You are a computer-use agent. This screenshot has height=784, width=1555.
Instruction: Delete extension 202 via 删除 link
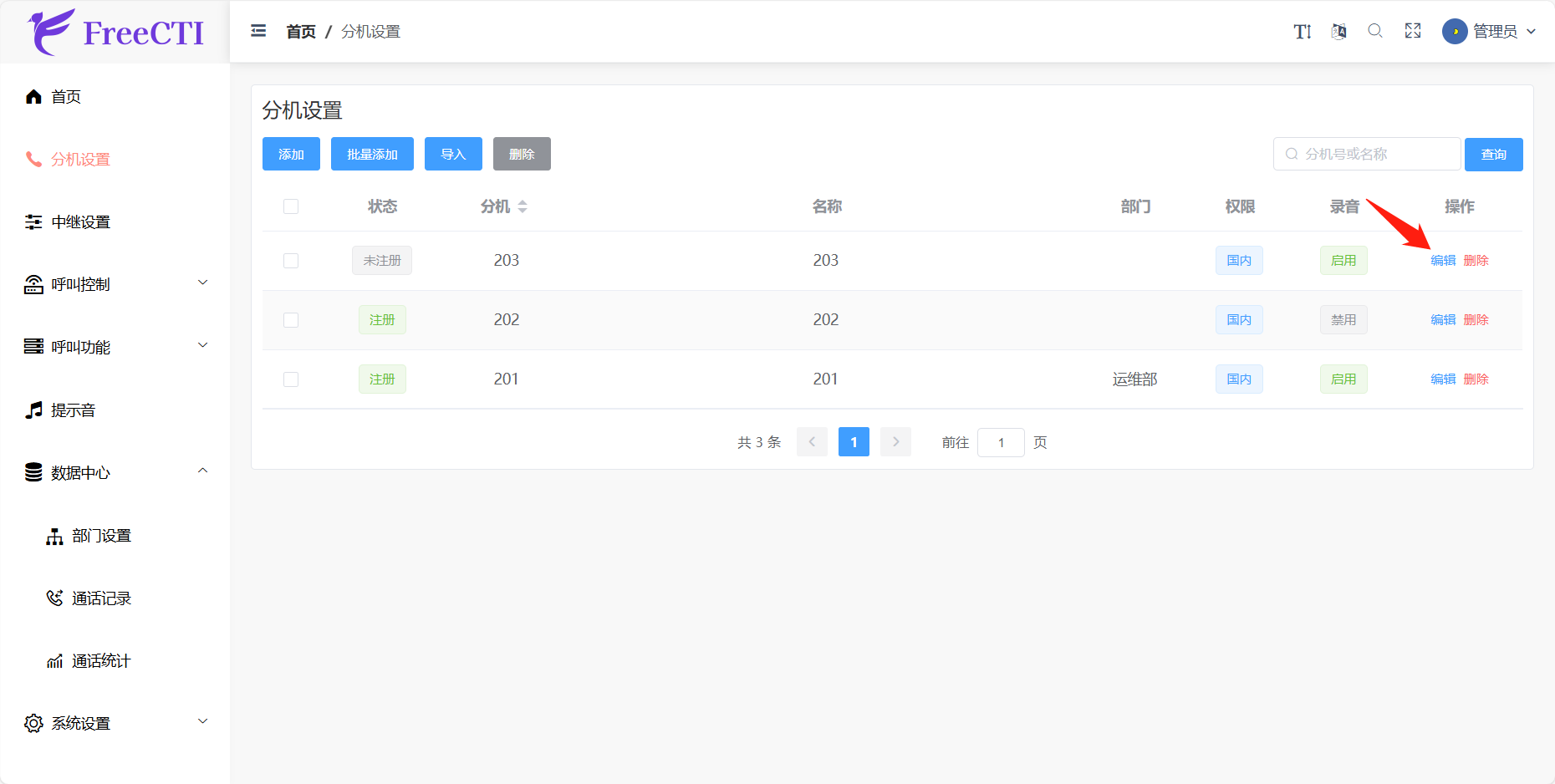point(1476,320)
